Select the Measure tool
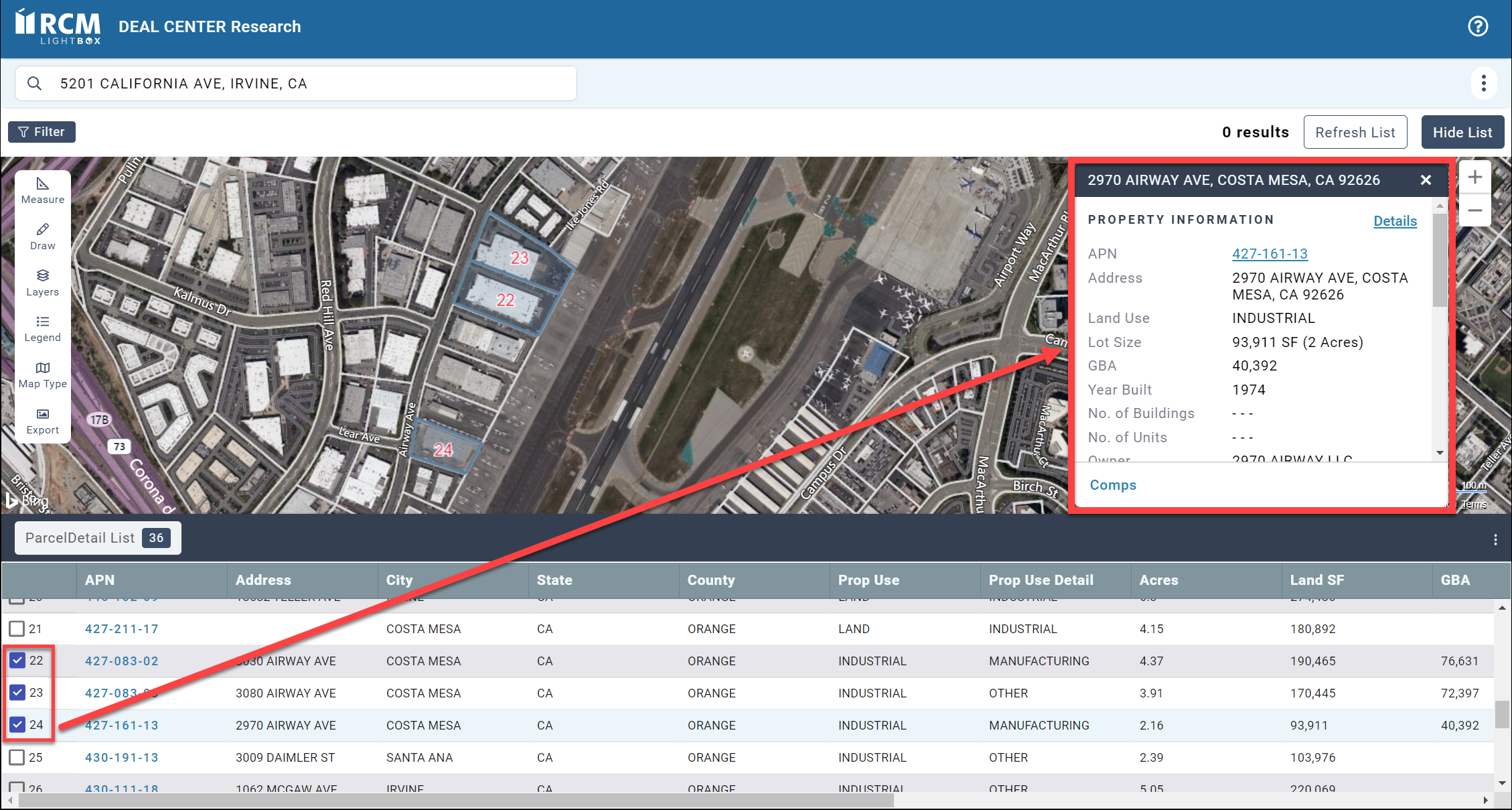This screenshot has width=1512, height=810. pyautogui.click(x=42, y=190)
